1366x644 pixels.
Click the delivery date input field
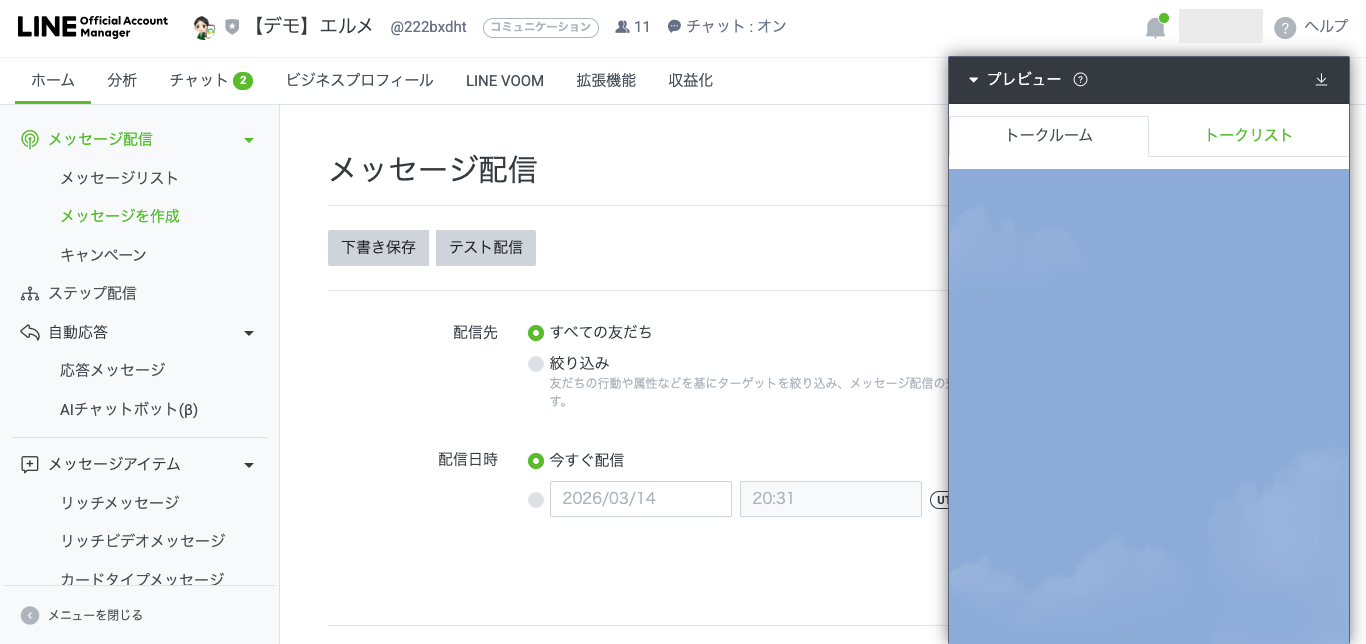click(640, 499)
